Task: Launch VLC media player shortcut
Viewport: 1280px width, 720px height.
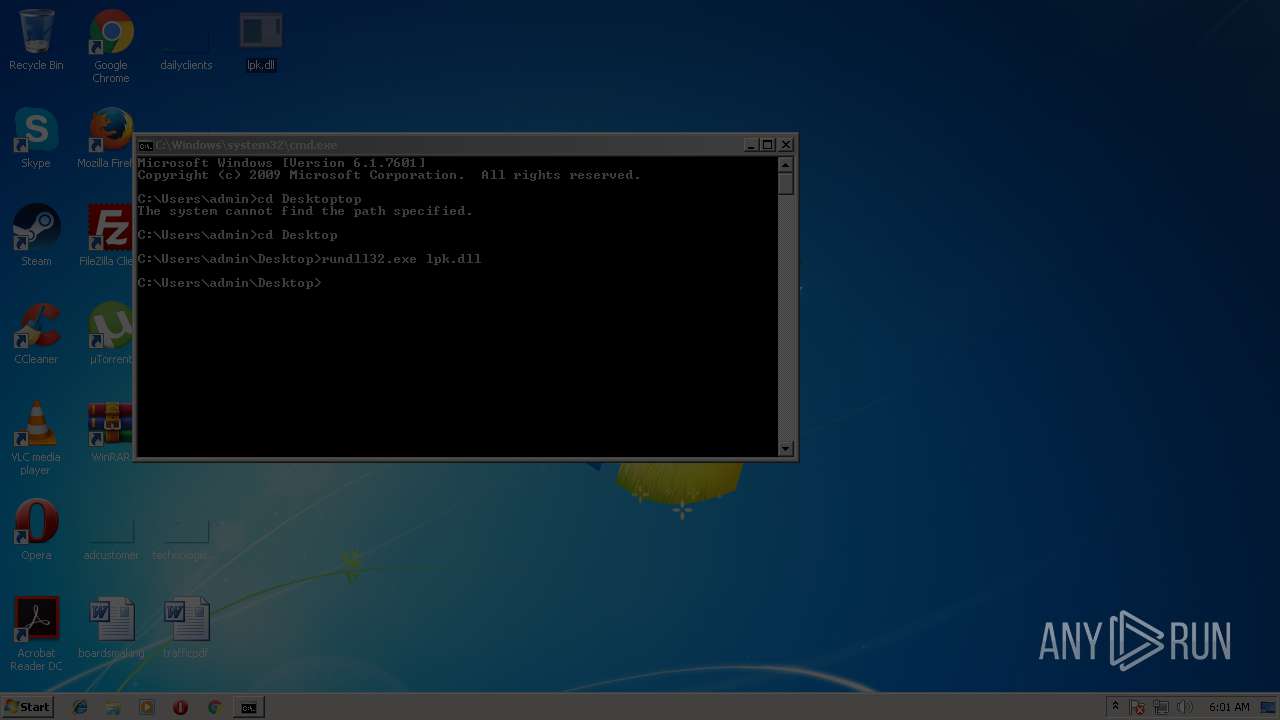Action: click(x=36, y=438)
